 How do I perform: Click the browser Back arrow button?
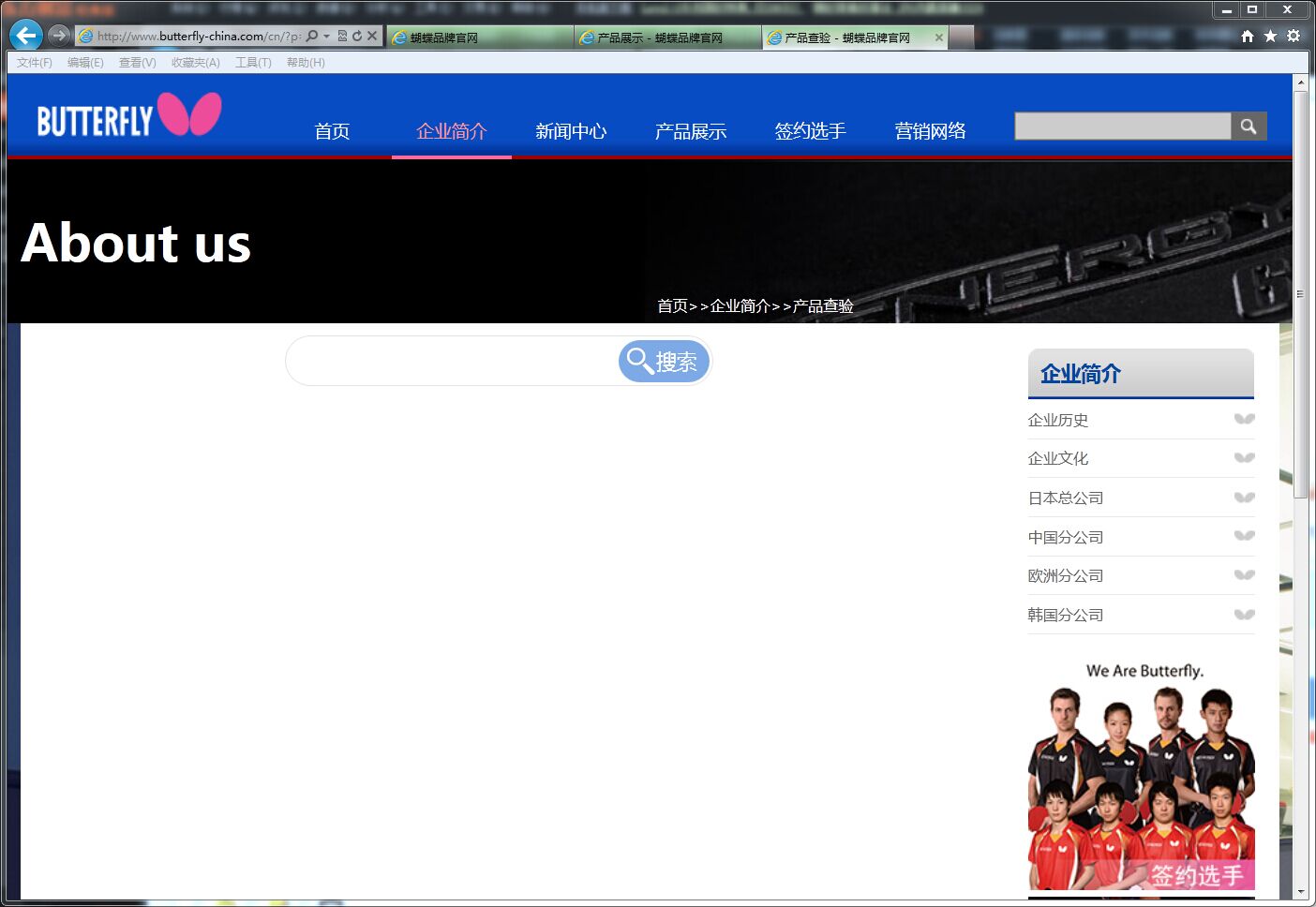[x=26, y=36]
